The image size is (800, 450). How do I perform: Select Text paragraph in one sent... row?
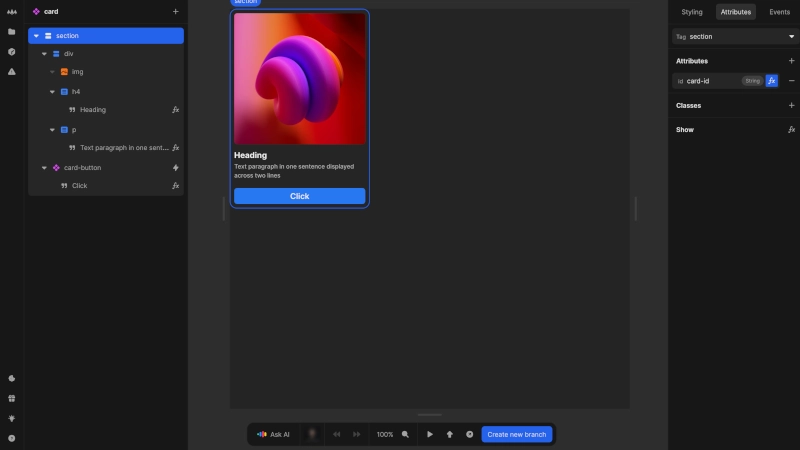click(106, 147)
